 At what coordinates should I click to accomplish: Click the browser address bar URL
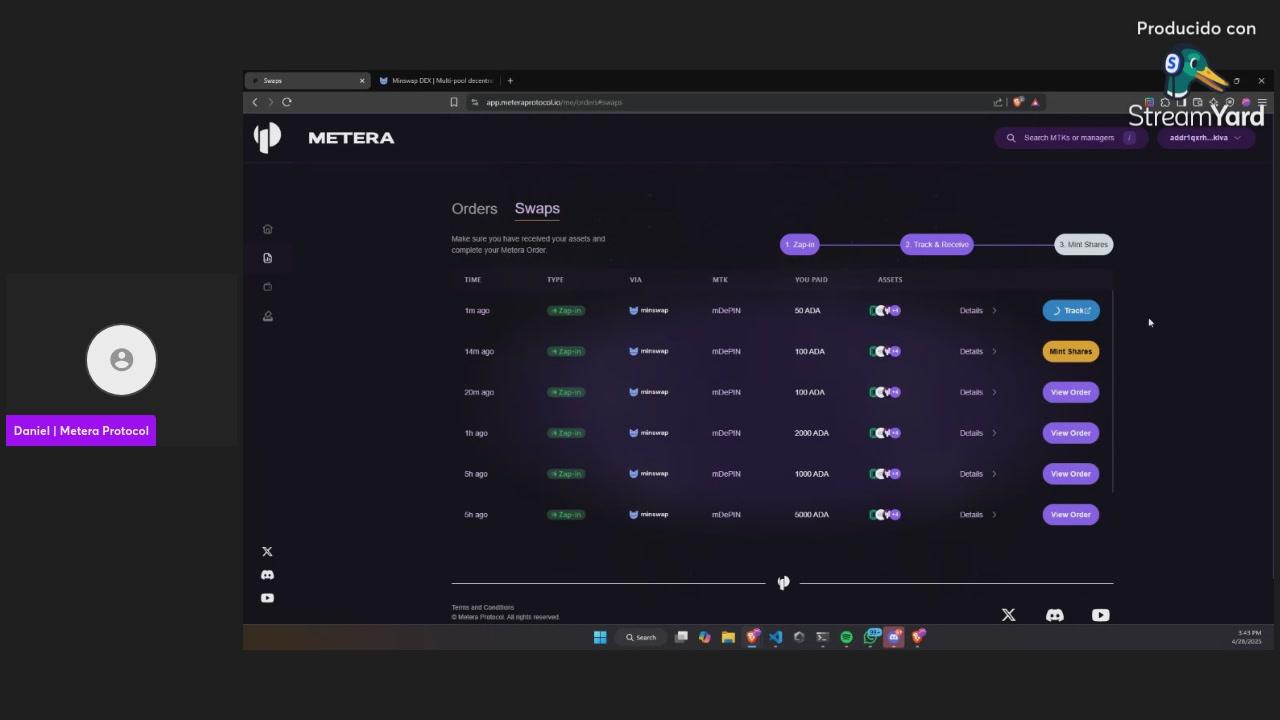(554, 102)
